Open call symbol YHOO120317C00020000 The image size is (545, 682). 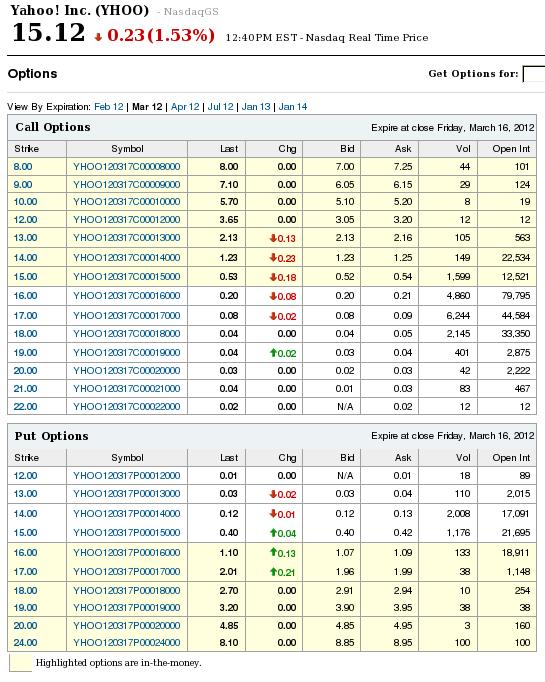127,371
